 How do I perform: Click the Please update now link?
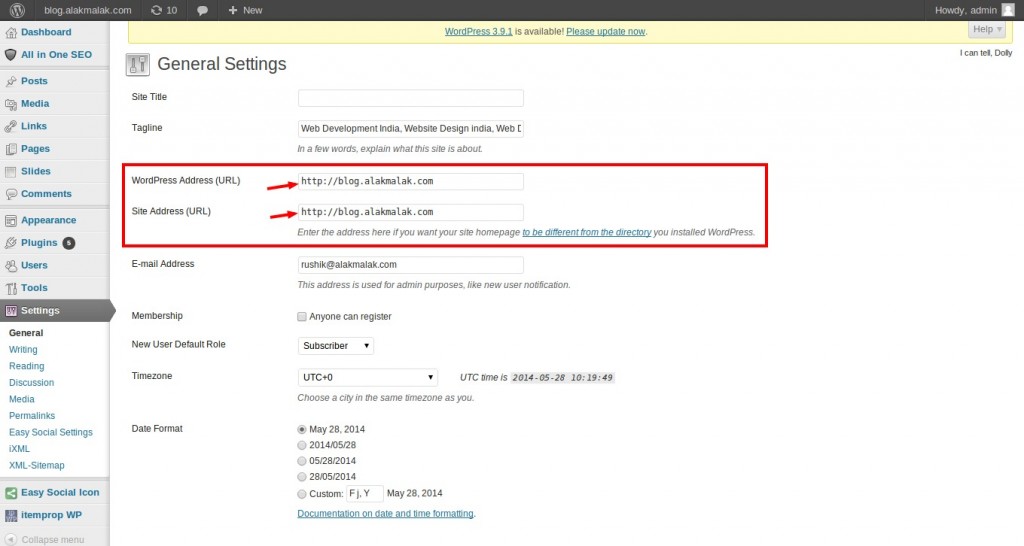pyautogui.click(x=605, y=31)
